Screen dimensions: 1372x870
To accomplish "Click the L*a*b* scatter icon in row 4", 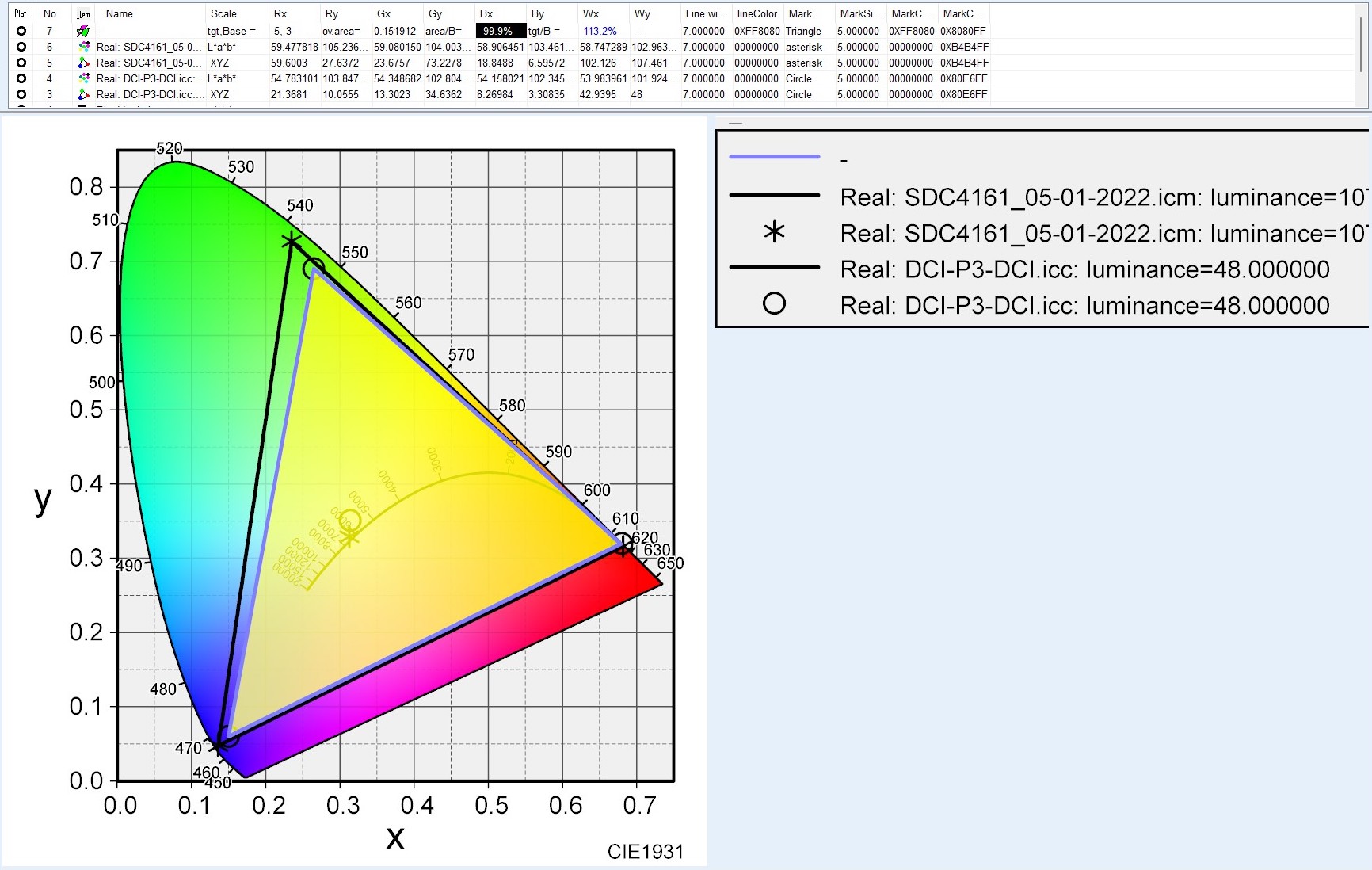I will point(83,78).
